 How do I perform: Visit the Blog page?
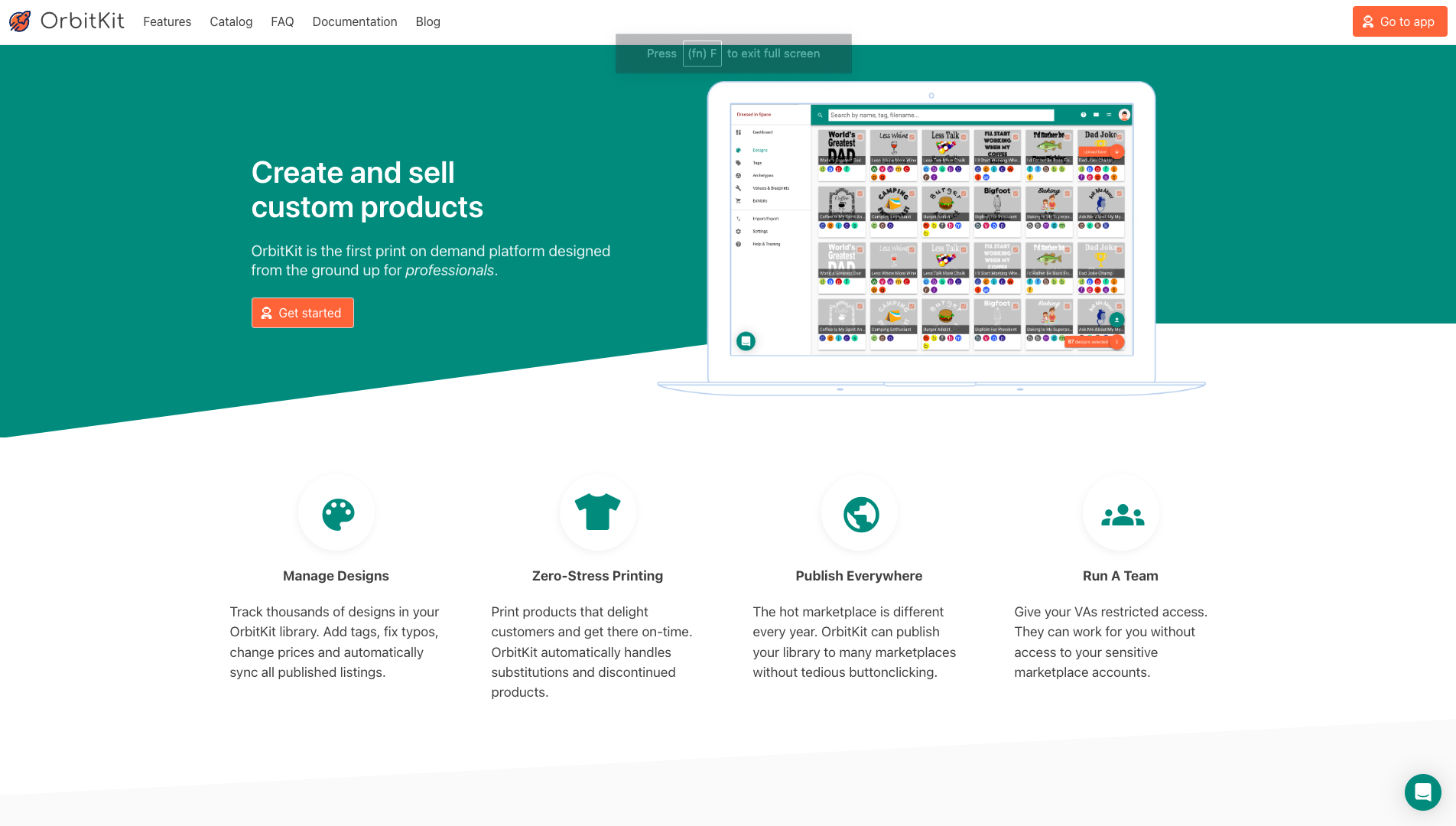[x=427, y=21]
